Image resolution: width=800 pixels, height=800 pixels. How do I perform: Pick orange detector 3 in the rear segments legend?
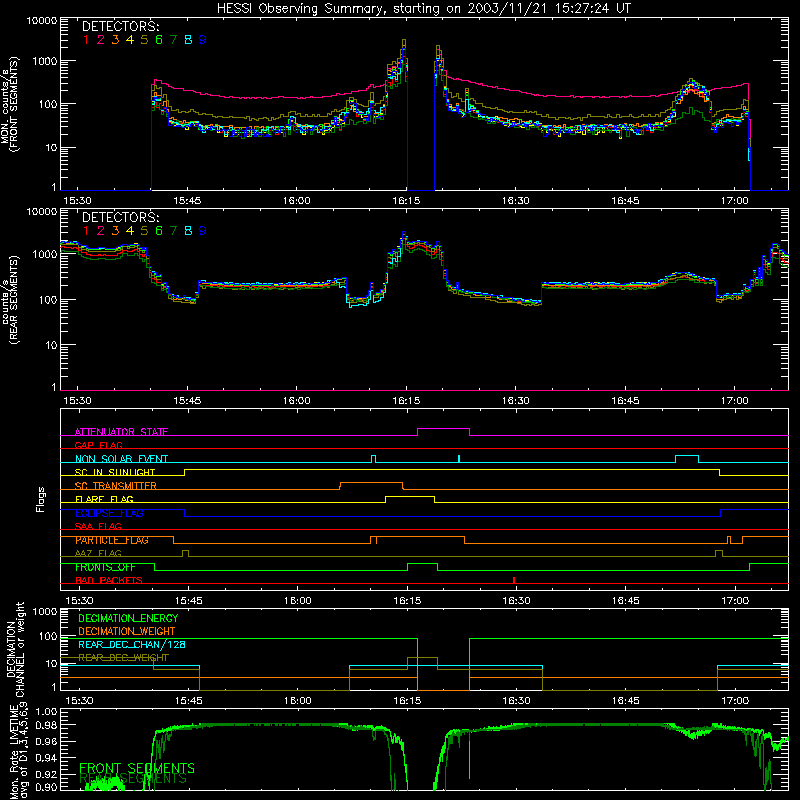(x=115, y=231)
